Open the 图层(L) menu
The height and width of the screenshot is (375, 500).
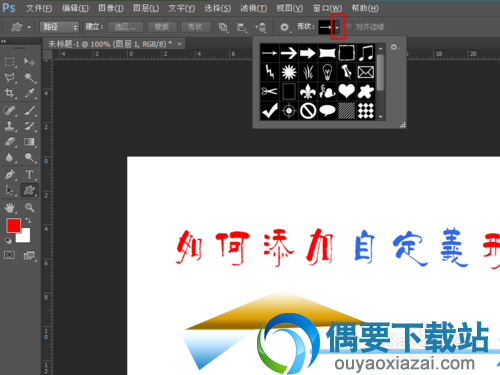click(x=146, y=8)
